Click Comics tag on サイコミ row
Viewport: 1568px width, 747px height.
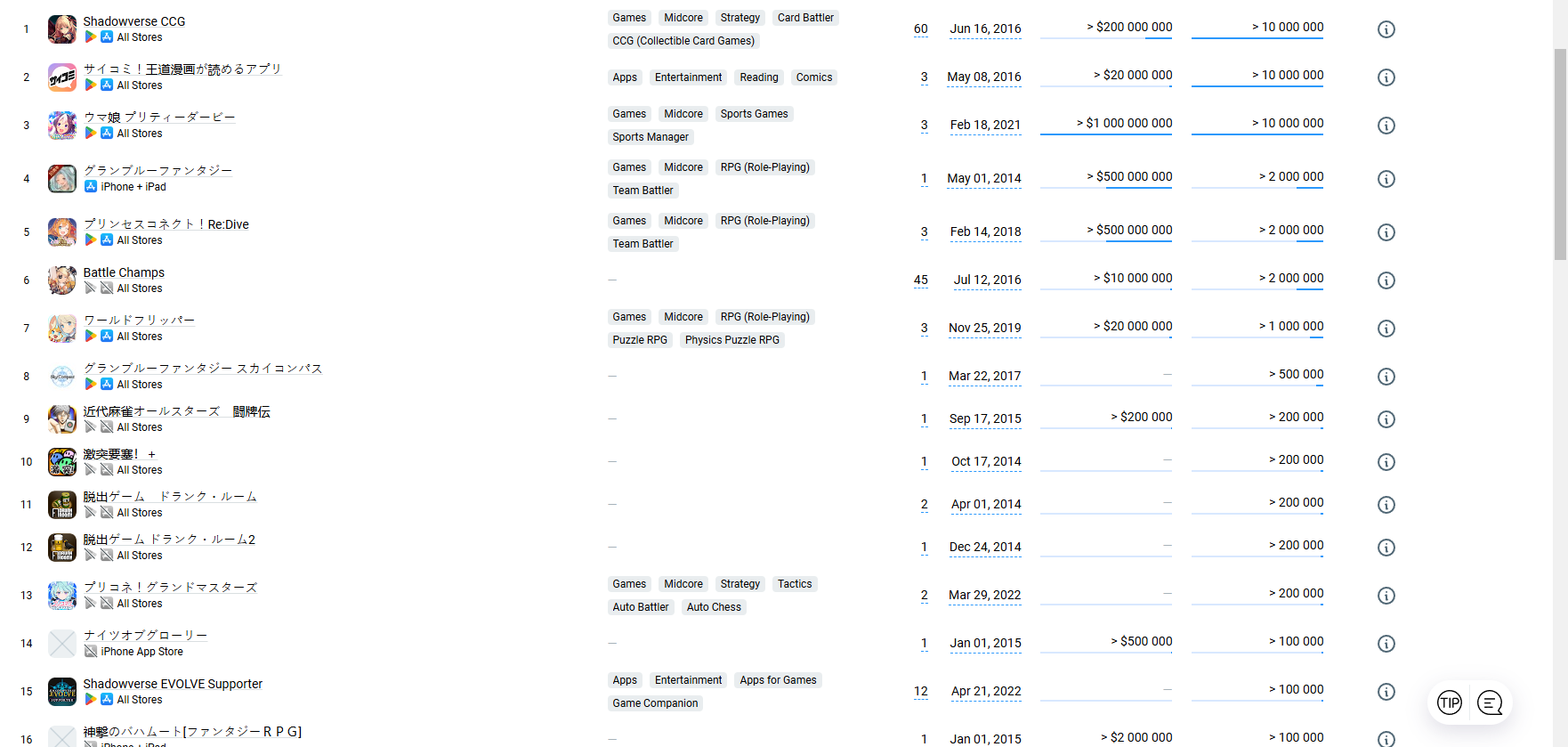814,77
